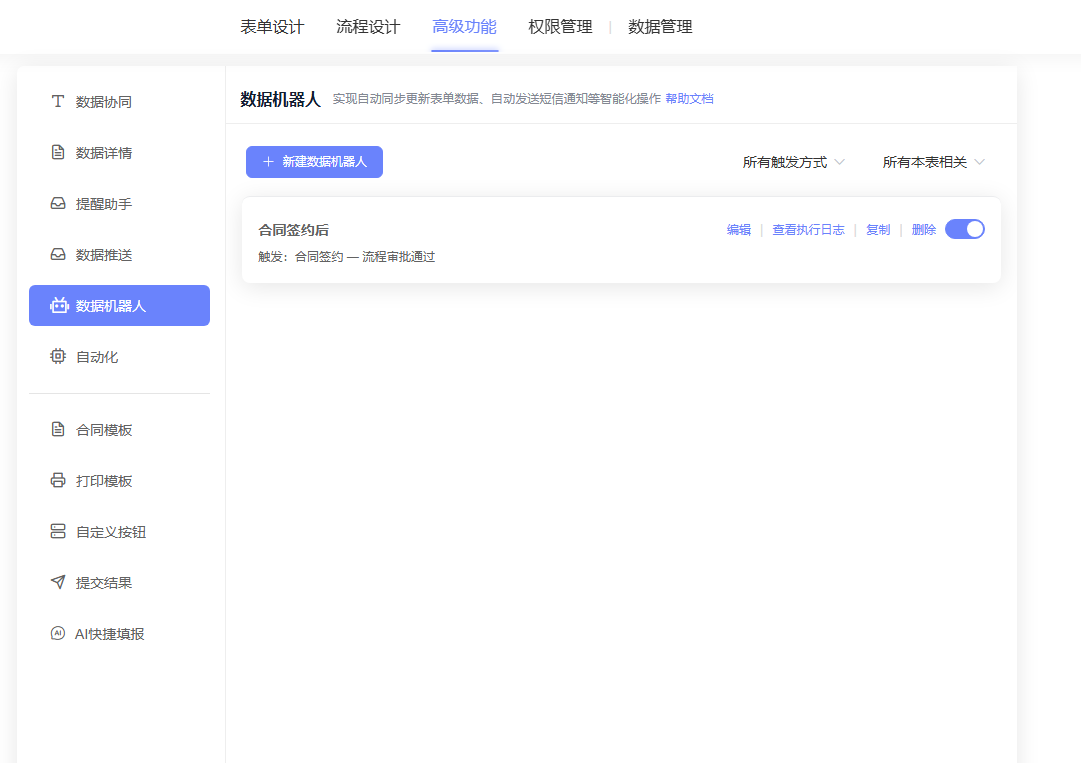Click the 数据详情 document icon
This screenshot has height=763, width=1081.
tap(58, 153)
